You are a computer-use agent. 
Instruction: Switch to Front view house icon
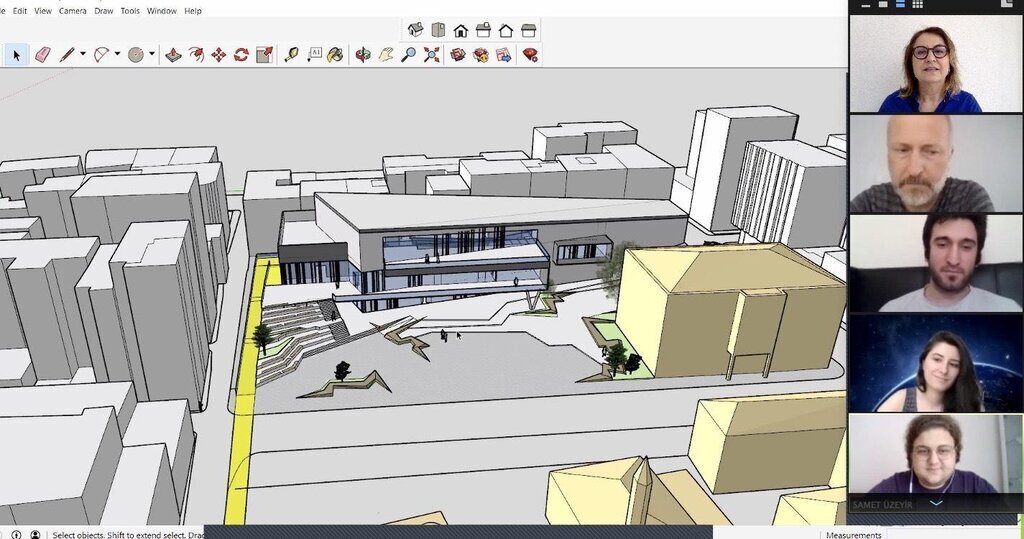coord(460,30)
